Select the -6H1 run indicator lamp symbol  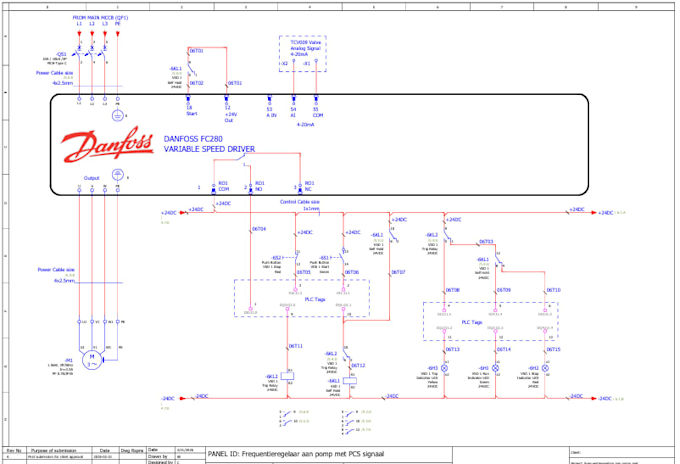click(x=495, y=368)
